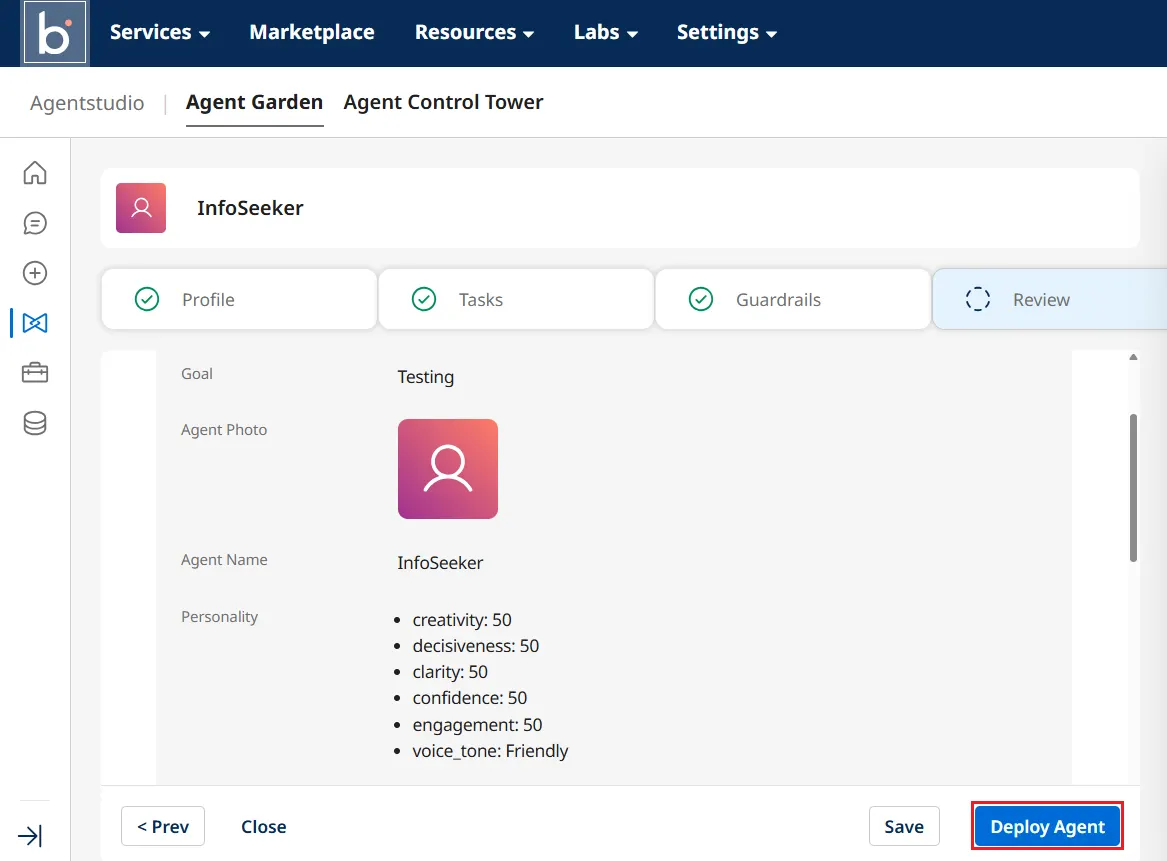The width and height of the screenshot is (1167, 861).
Task: Expand the Settings dropdown menu
Action: click(726, 33)
